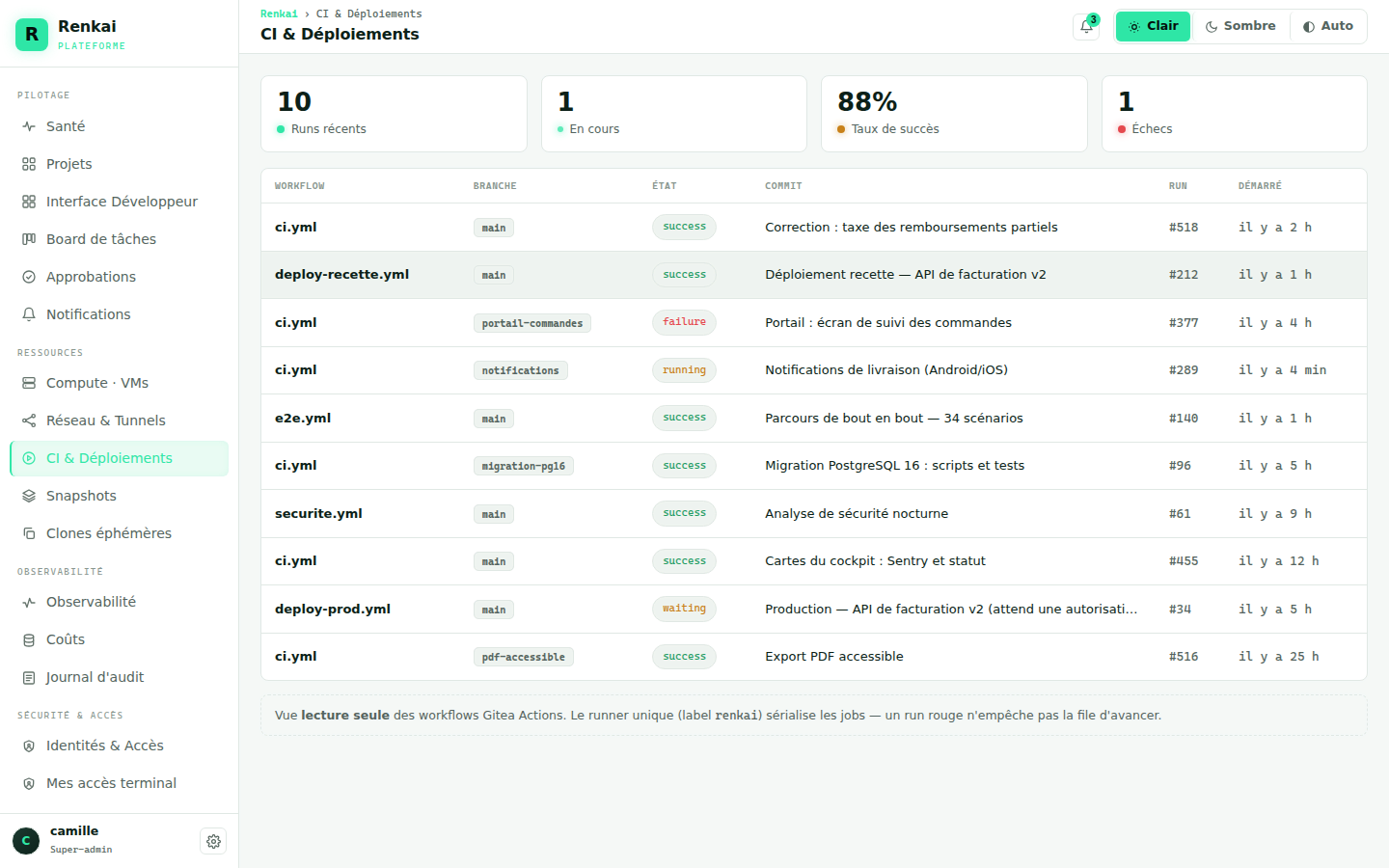Click the Journal d'audit document icon

(x=29, y=677)
